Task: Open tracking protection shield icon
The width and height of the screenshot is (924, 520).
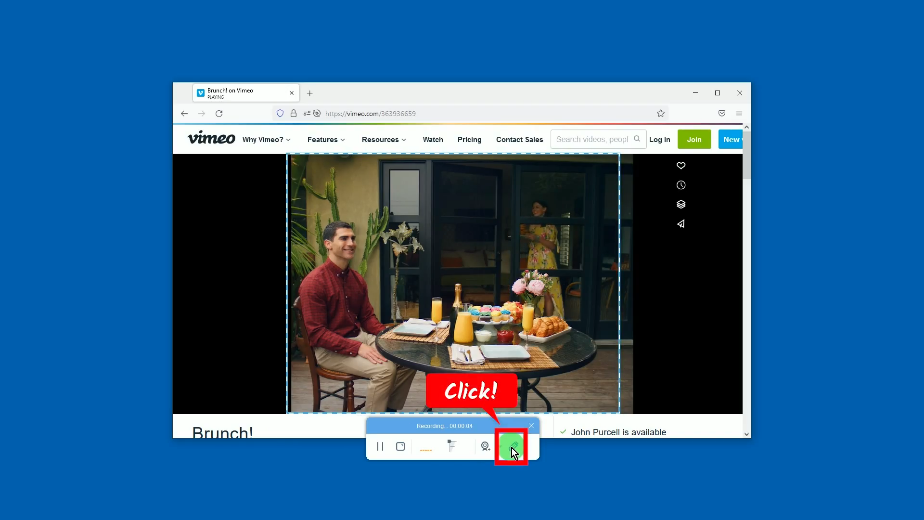Action: [x=280, y=113]
